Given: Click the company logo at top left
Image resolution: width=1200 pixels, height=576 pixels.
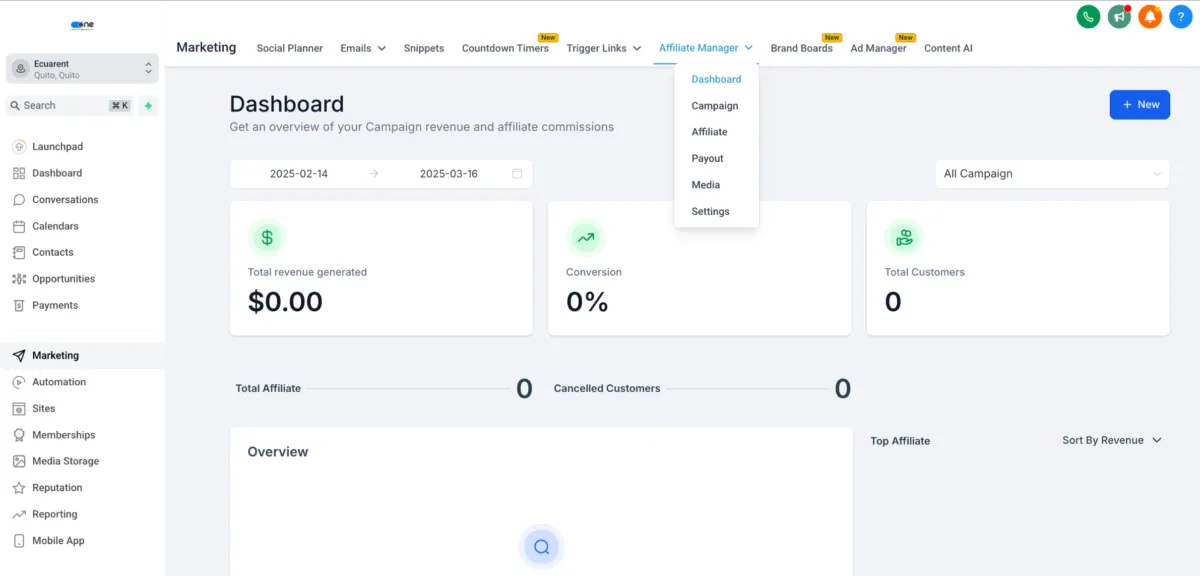Looking at the screenshot, I should pos(83,25).
